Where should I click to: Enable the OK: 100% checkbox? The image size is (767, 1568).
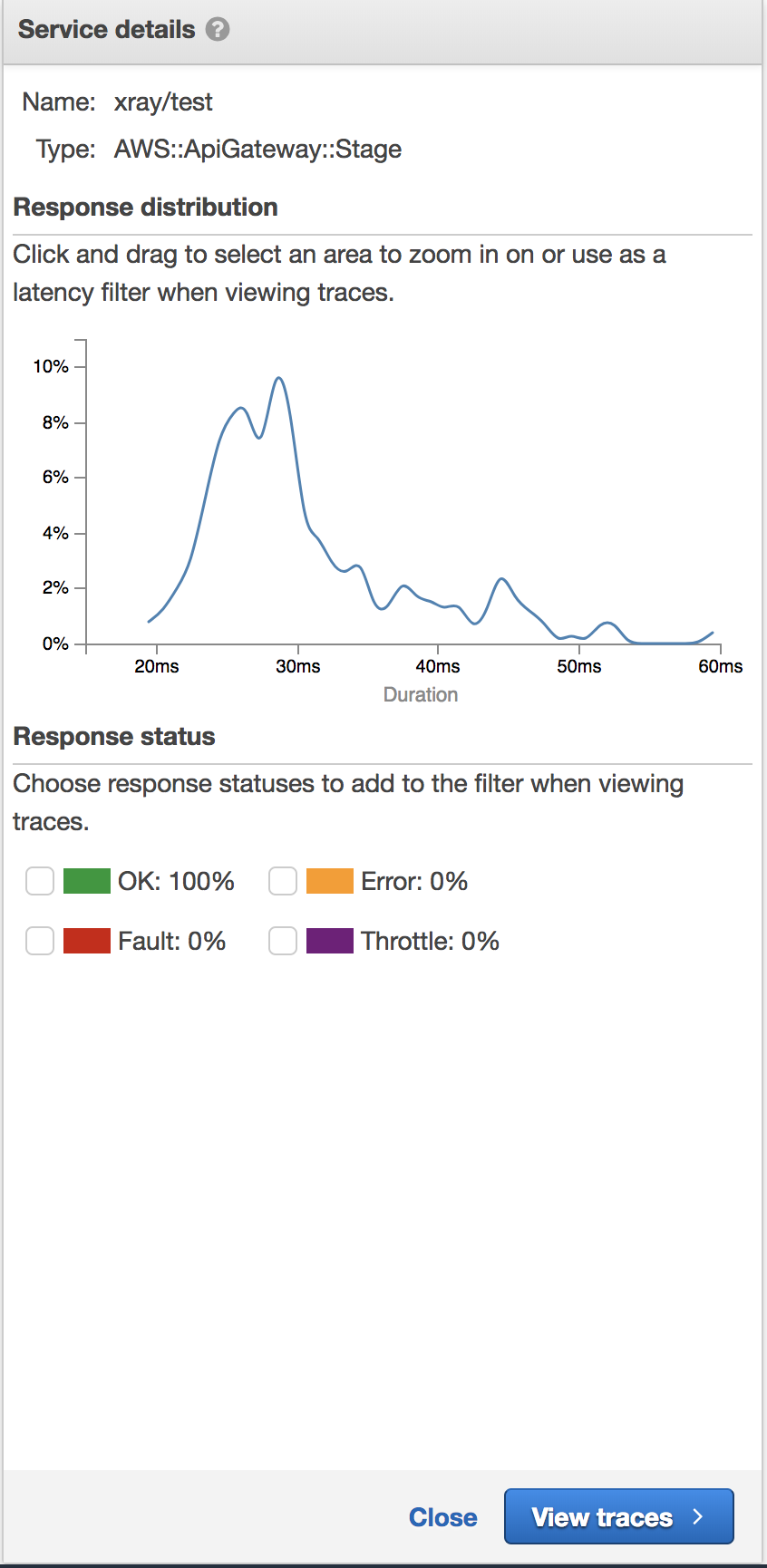tap(39, 880)
